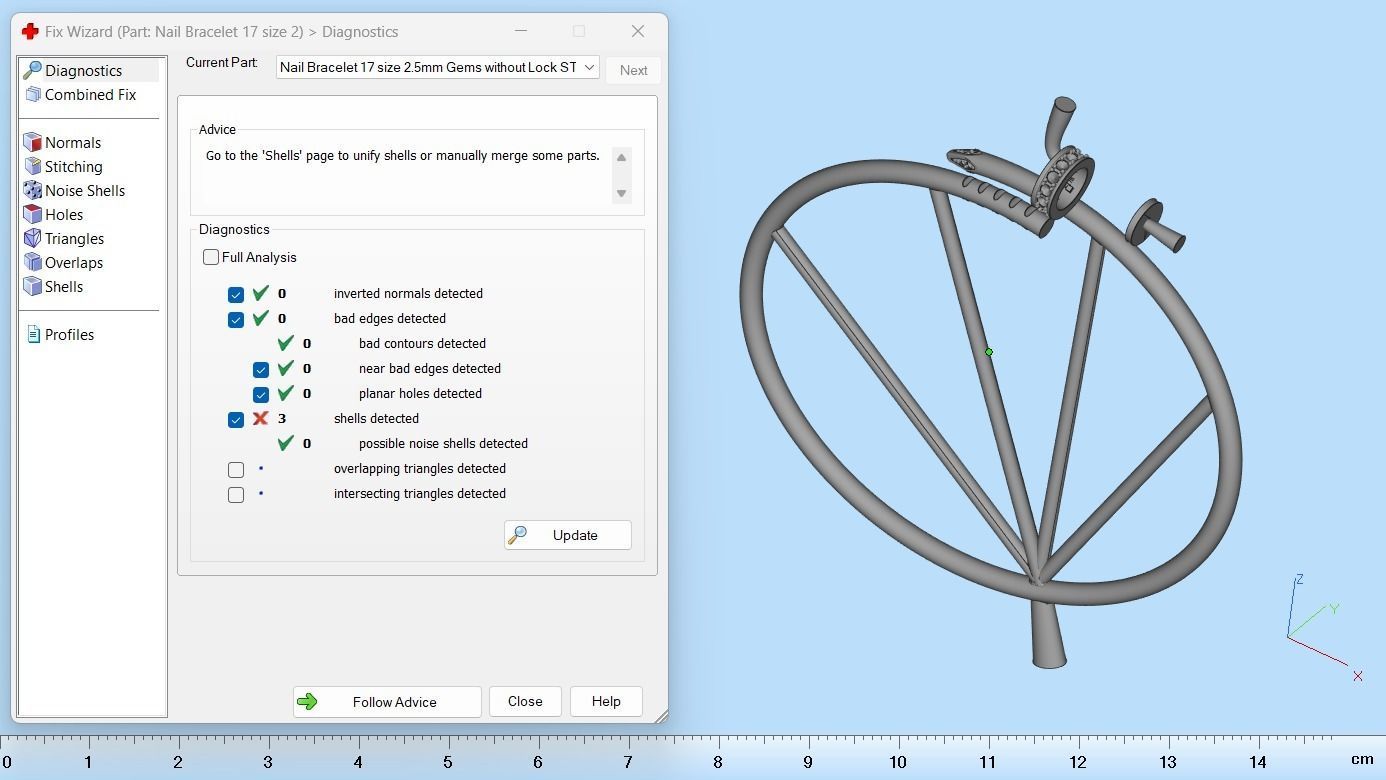Minimize the Fix Wizard window

pos(520,31)
